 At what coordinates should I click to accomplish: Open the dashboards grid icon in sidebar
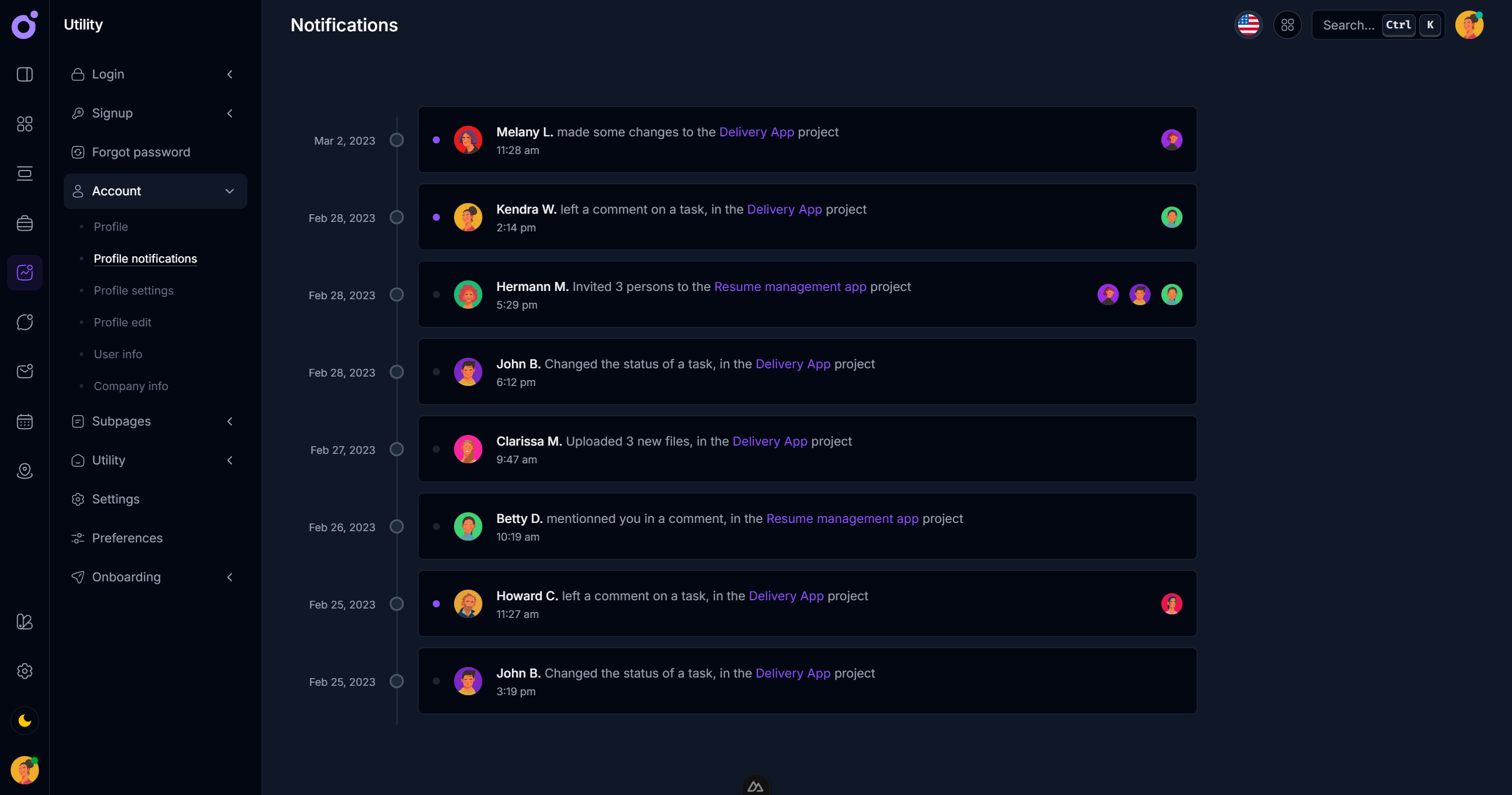click(x=25, y=124)
